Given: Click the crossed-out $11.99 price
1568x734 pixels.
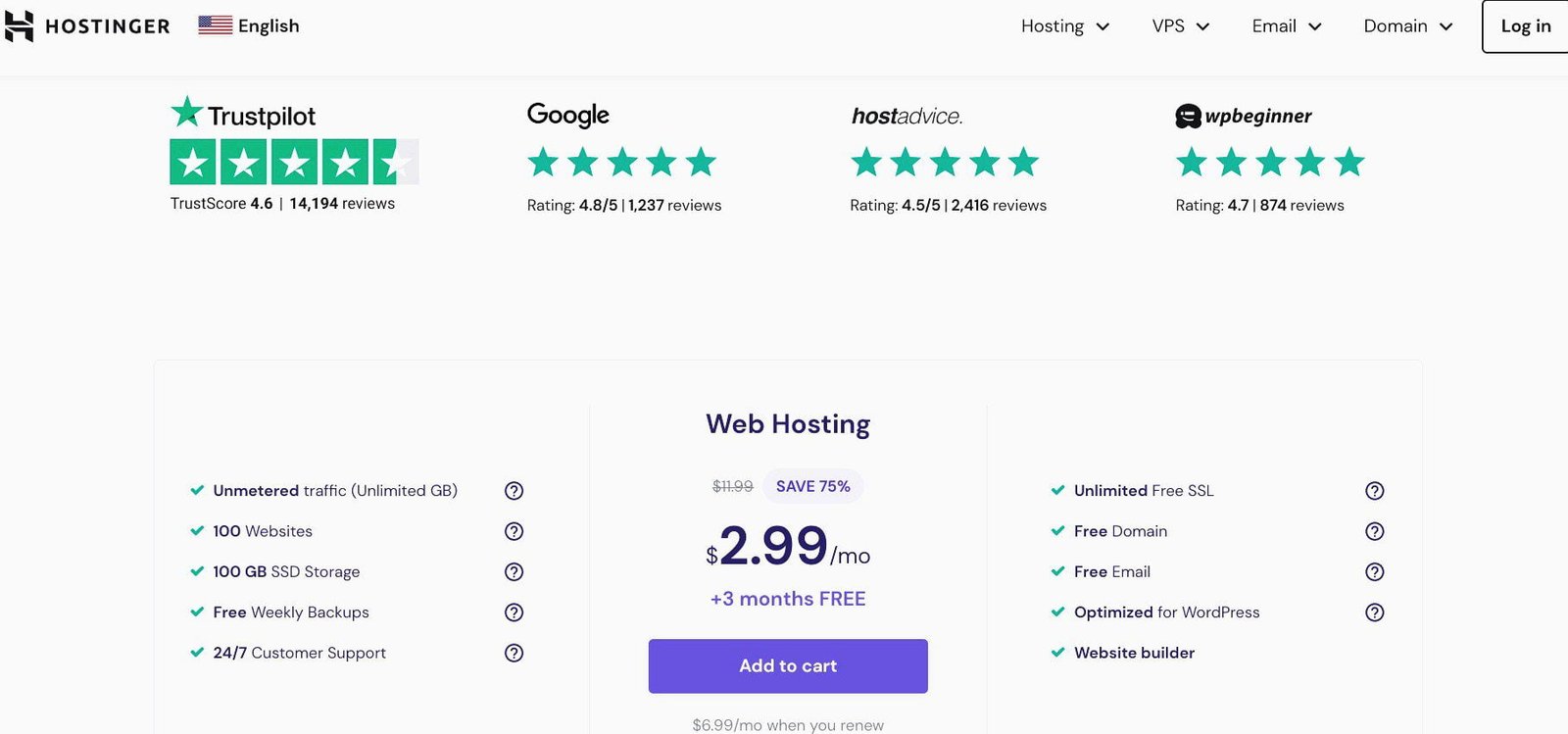Looking at the screenshot, I should [733, 486].
